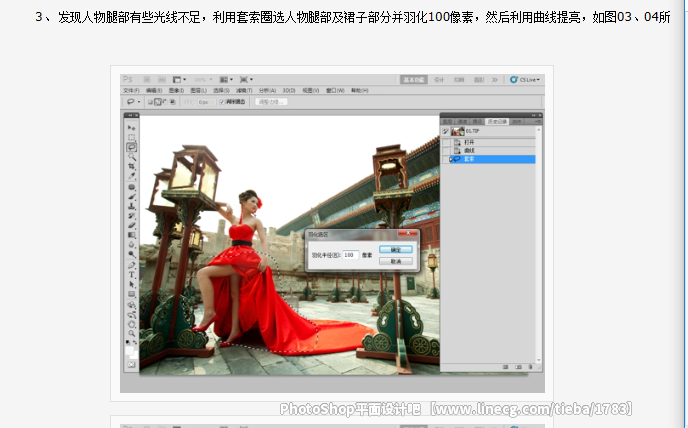Select the Clone Stamp tool
Screen dimensions: 688x428
coord(131,206)
